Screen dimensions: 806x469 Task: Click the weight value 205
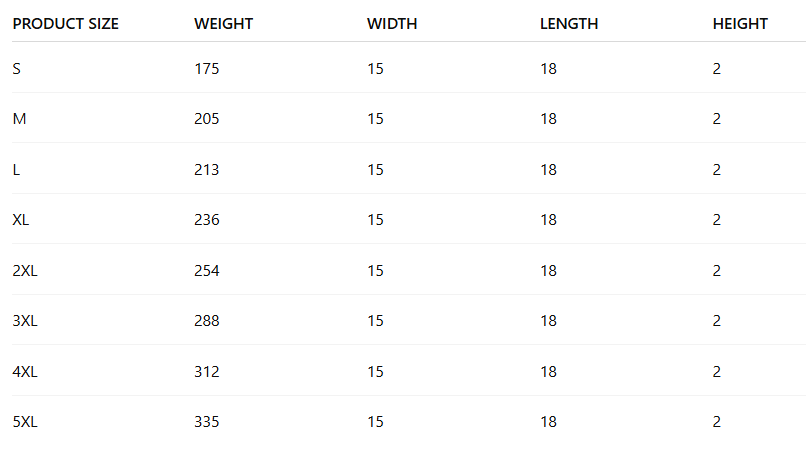(207, 119)
